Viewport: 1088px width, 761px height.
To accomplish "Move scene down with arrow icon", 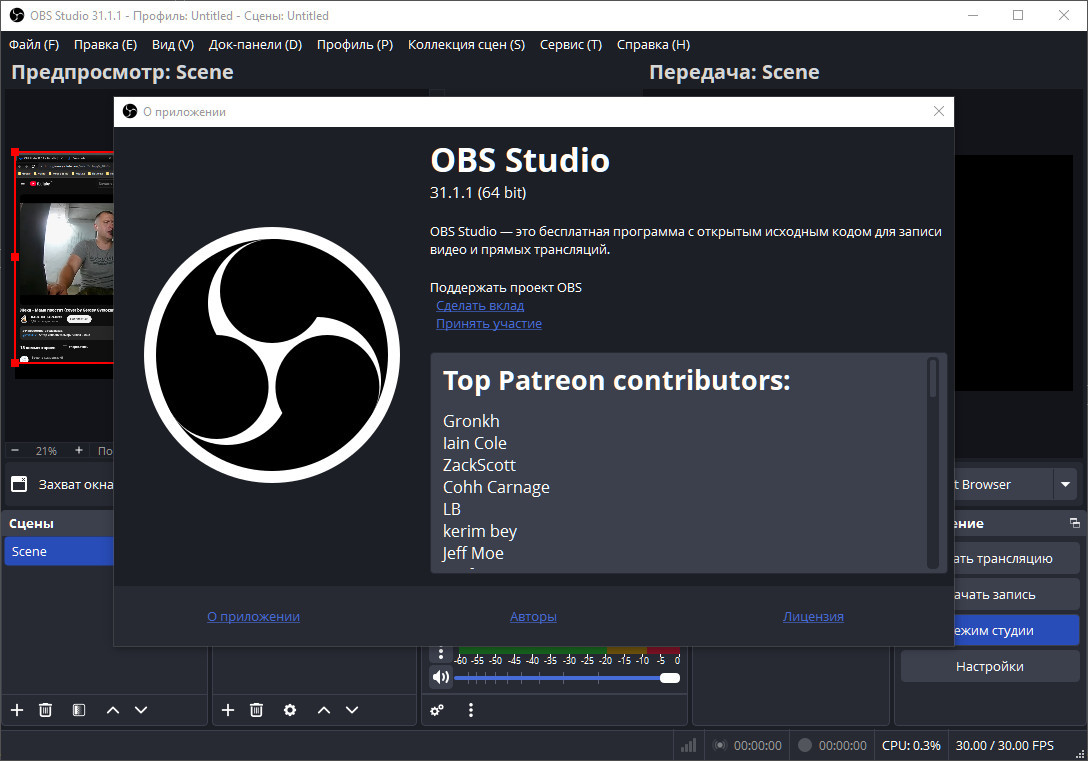I will coord(141,710).
